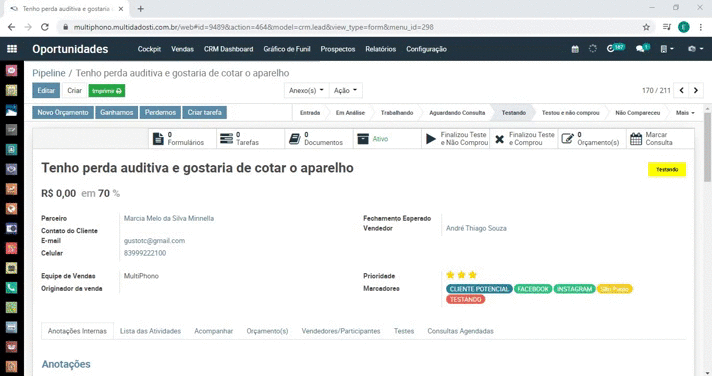Open Gráfico de Funil menu
Viewport: 712px width, 376px height.
(x=287, y=49)
